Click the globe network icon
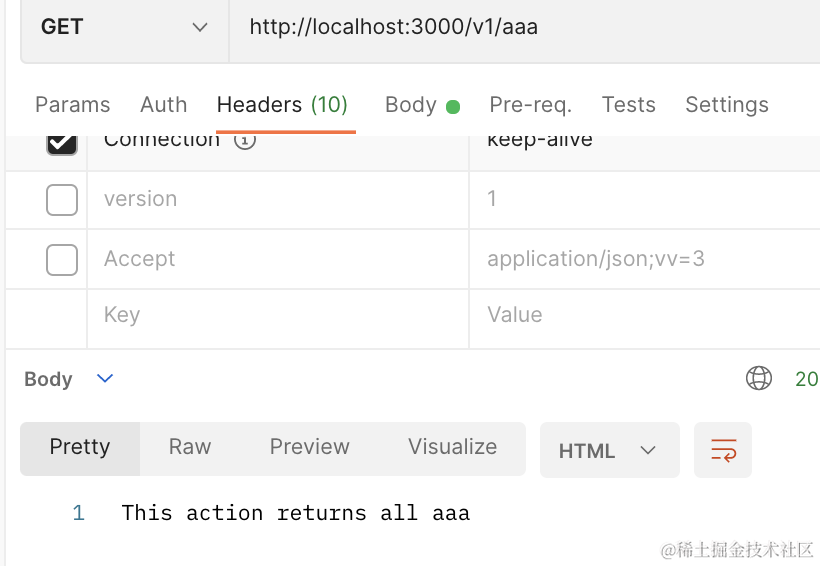 759,378
